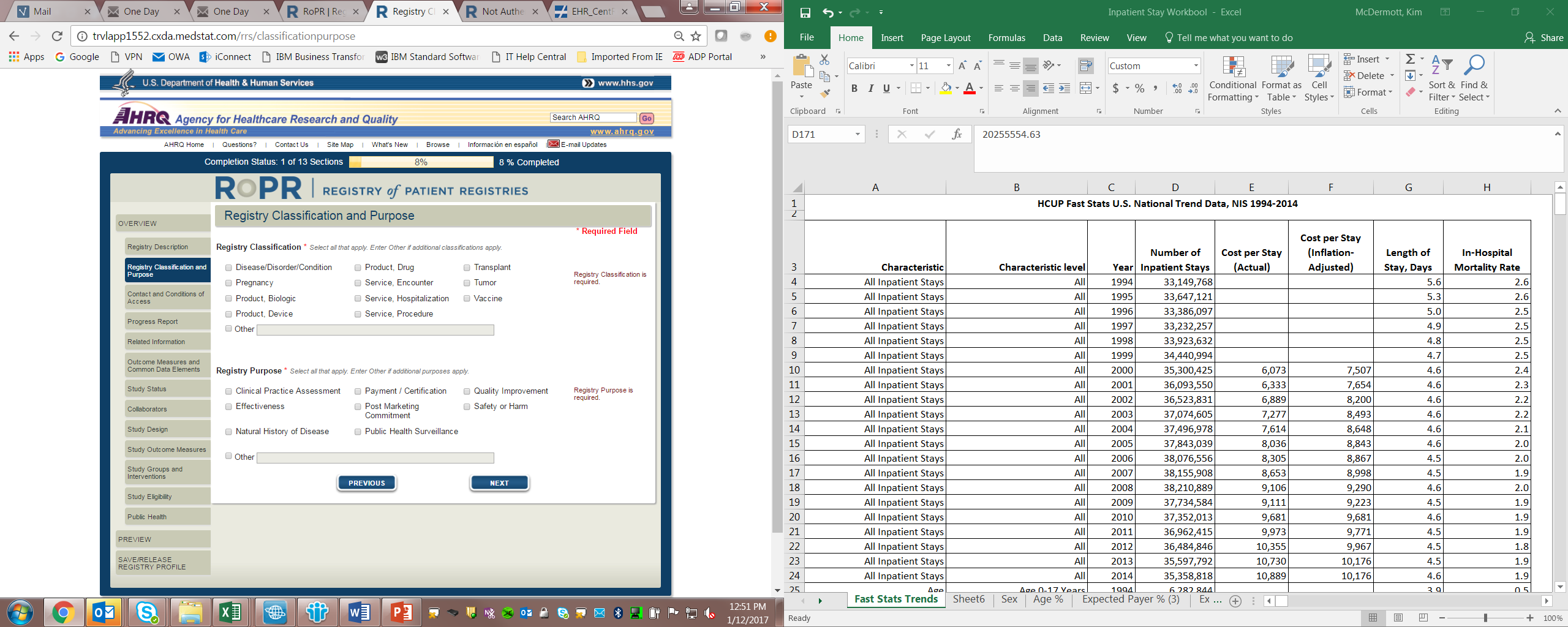
Task: Check the Safety or Harm checkbox
Action: pyautogui.click(x=467, y=407)
